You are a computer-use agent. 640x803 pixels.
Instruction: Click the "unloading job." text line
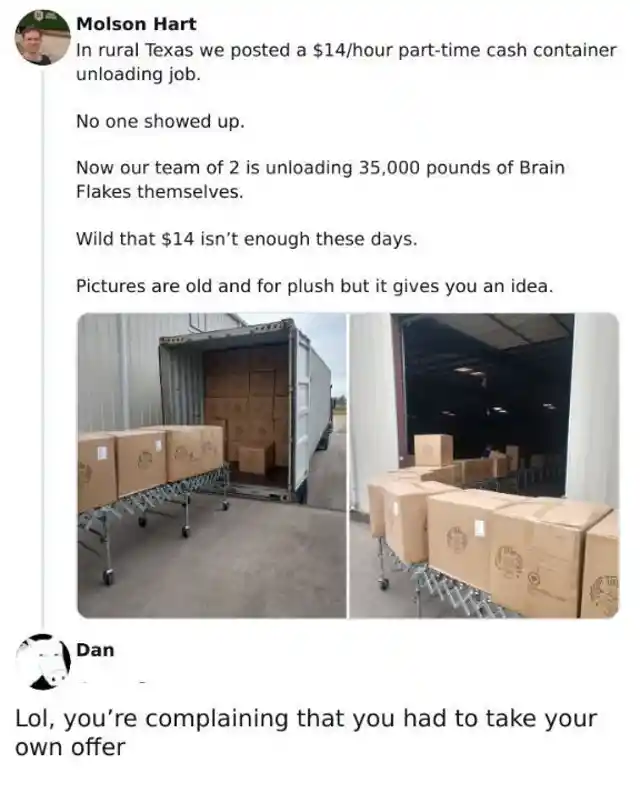pyautogui.click(x=138, y=74)
